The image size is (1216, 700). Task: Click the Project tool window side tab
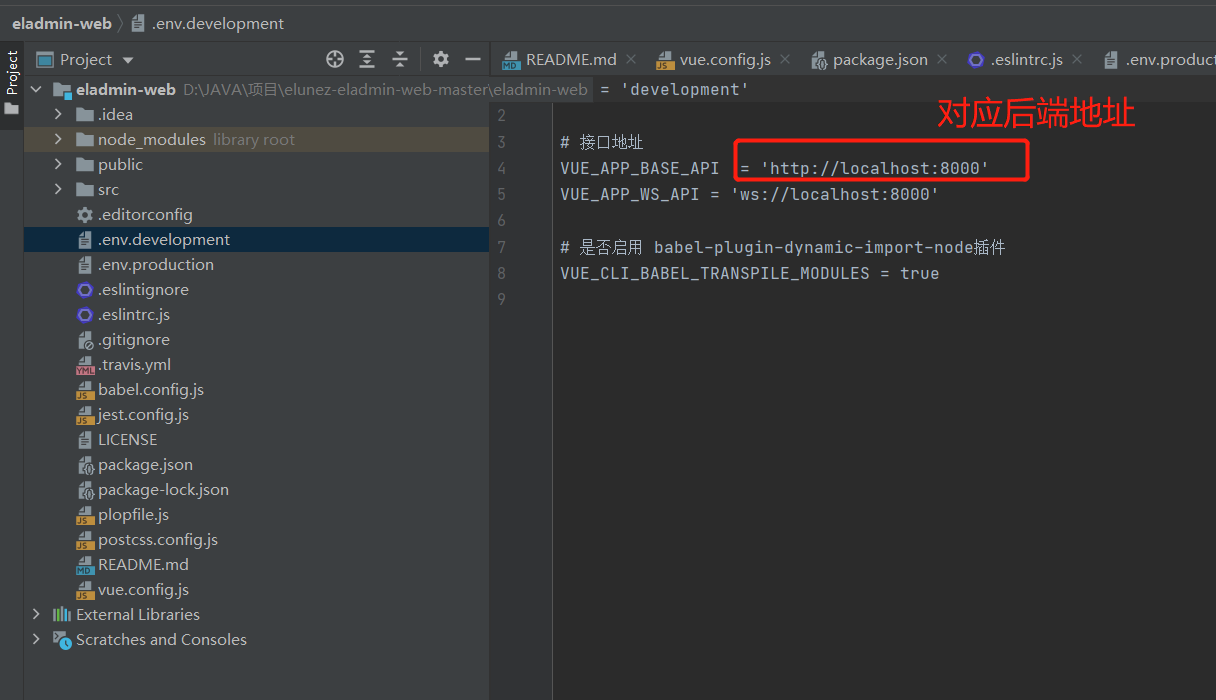pyautogui.click(x=12, y=83)
